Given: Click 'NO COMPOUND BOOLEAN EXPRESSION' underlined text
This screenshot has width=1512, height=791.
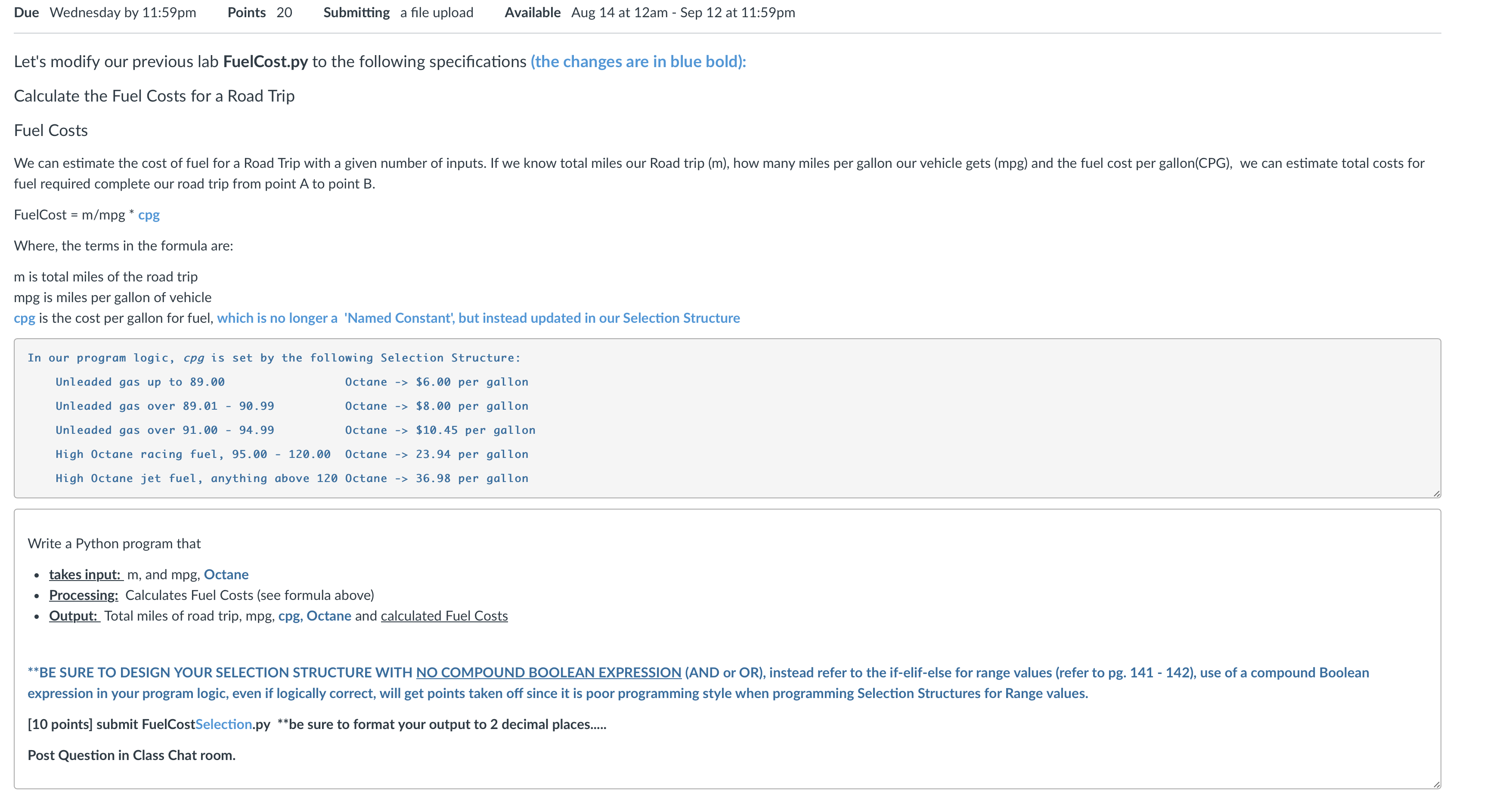Looking at the screenshot, I should click(x=548, y=673).
